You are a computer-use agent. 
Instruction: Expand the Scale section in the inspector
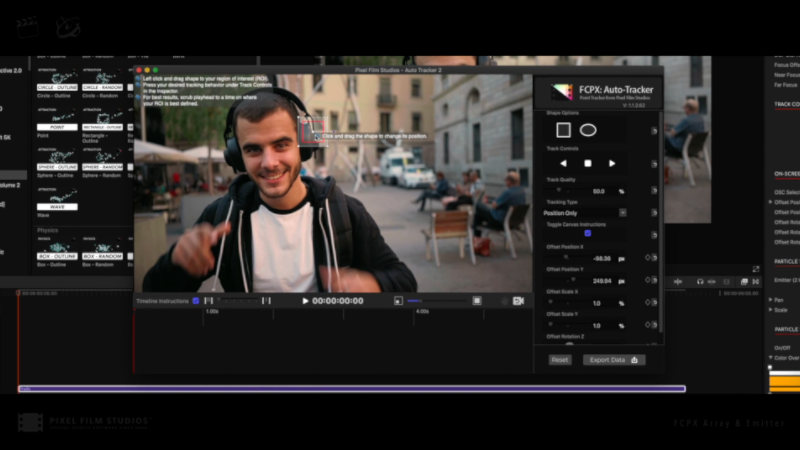pos(770,310)
